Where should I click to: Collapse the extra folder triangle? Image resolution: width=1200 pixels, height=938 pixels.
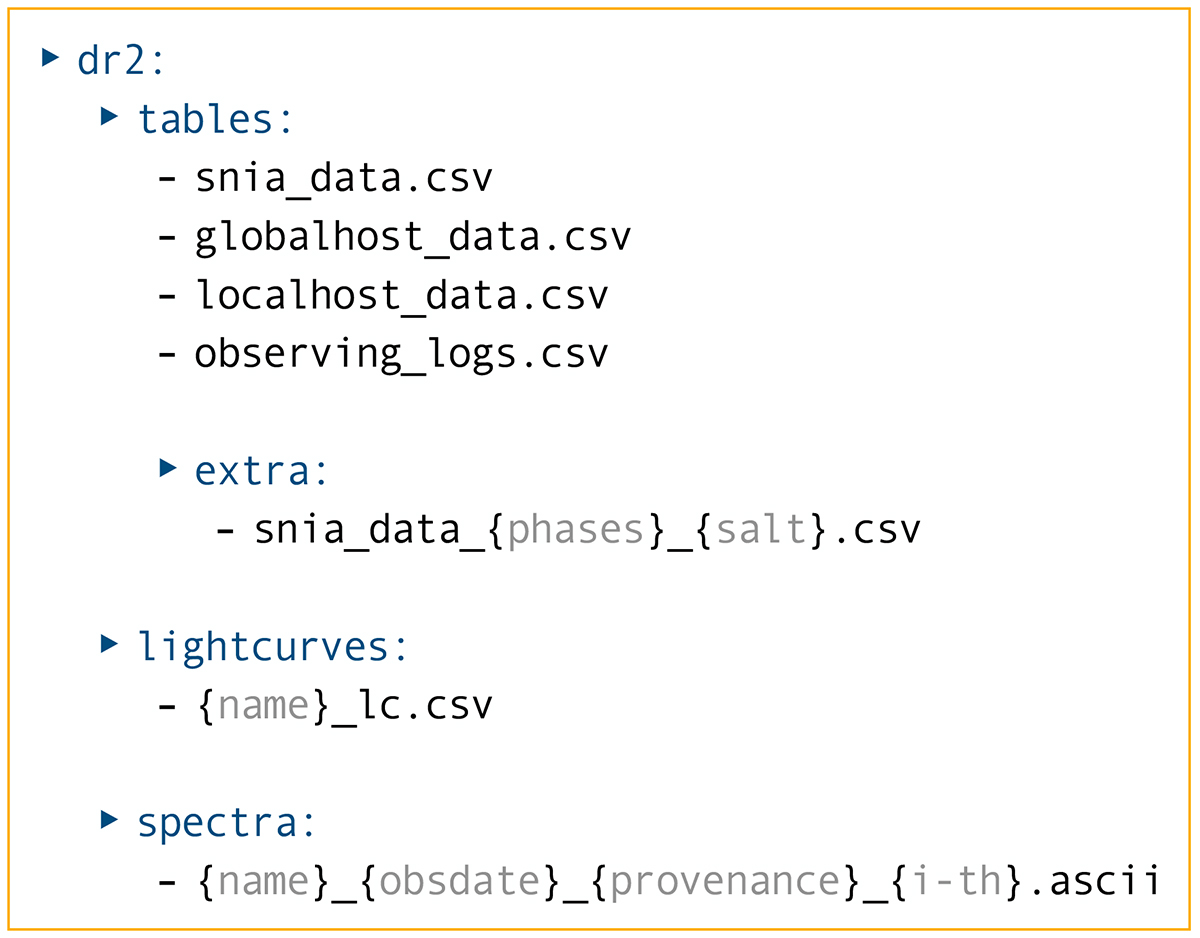tap(168, 467)
